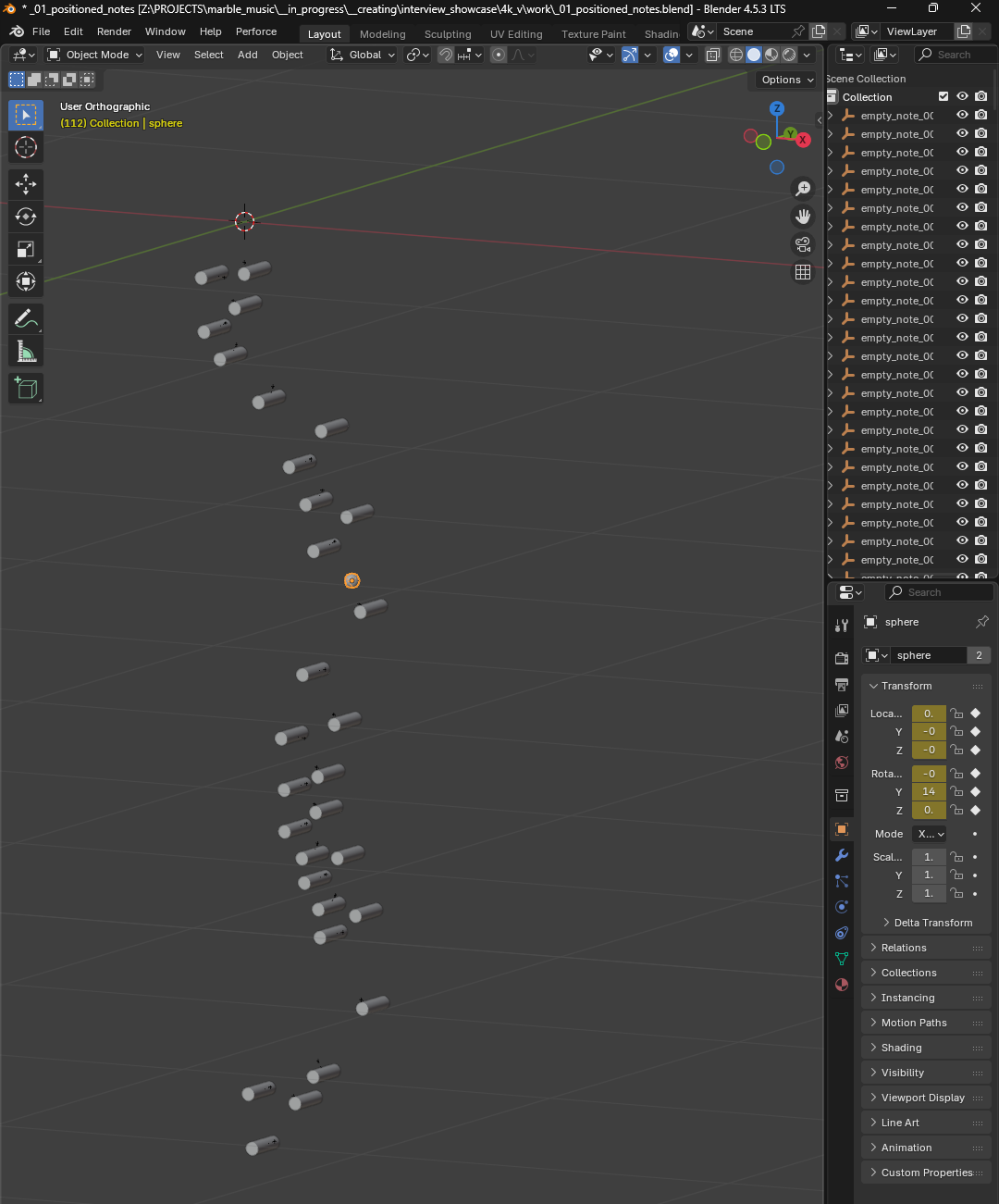Toggle Location X lock icon
The height and width of the screenshot is (1204, 999).
(x=957, y=714)
